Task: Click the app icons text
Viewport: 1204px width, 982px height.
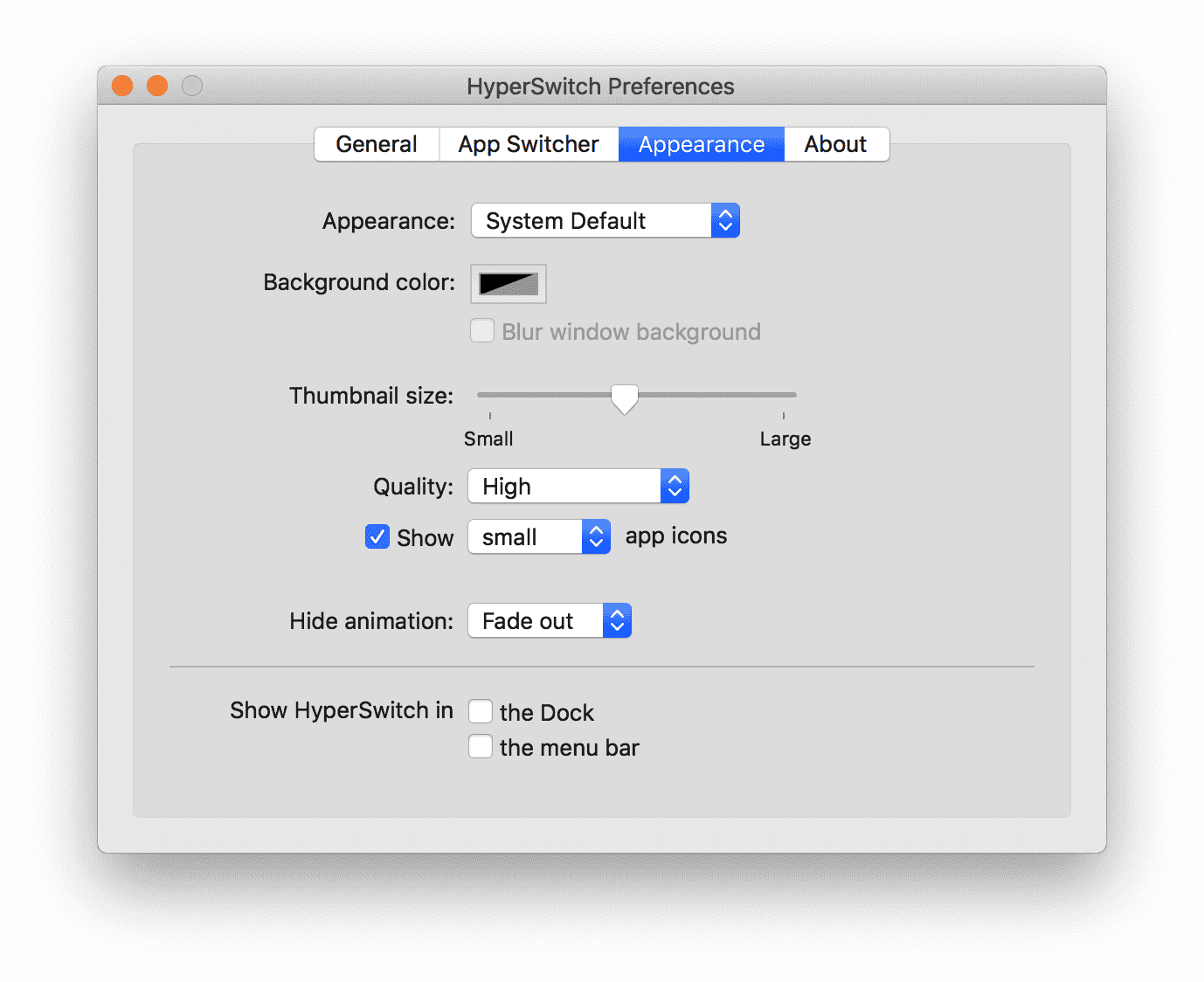Action: 676,536
